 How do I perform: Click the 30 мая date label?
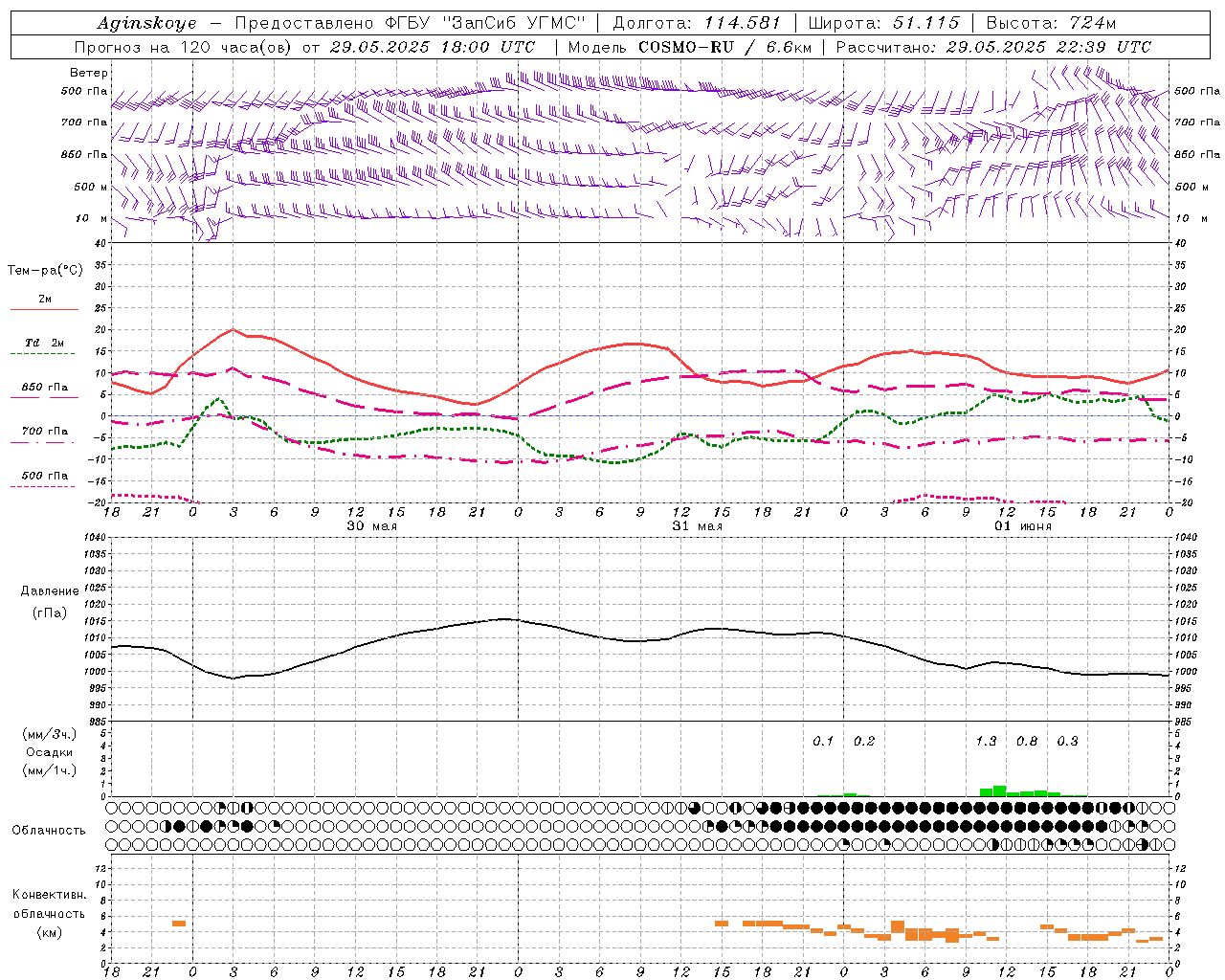click(371, 526)
